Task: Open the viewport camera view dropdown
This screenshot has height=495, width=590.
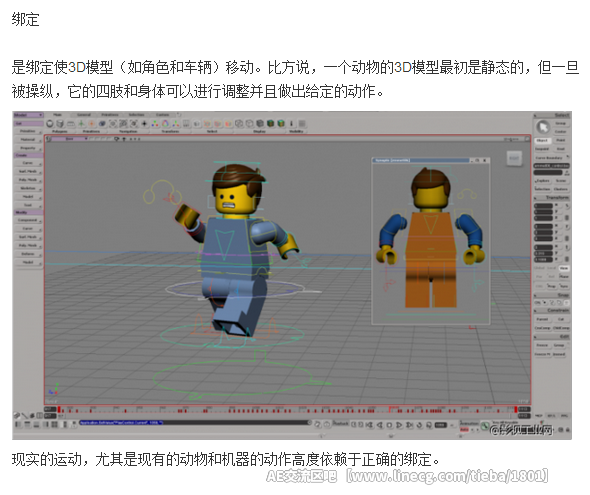Action: tap(70, 139)
